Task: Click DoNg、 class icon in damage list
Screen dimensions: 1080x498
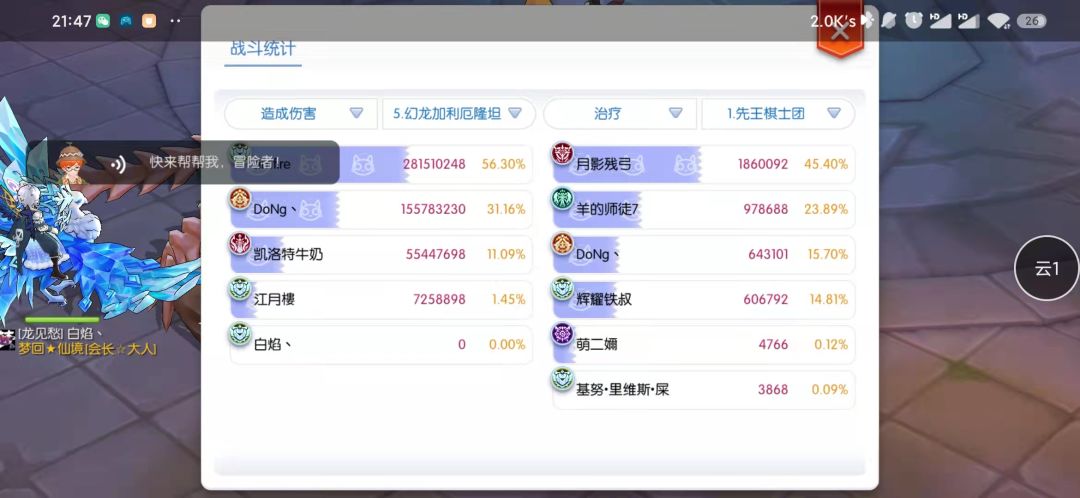Action: (240, 198)
